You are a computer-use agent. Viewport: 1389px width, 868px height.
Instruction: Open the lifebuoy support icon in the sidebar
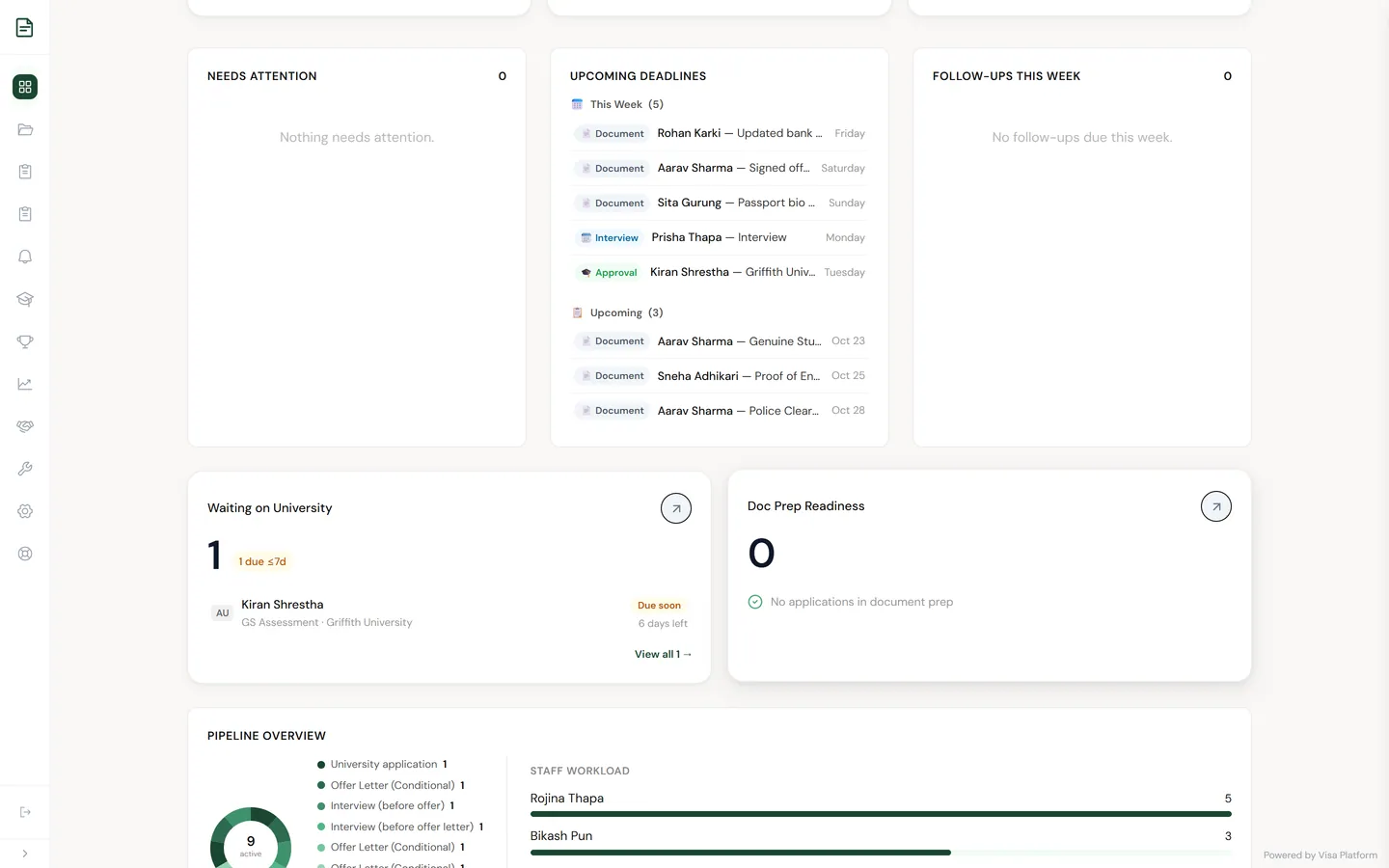coord(25,554)
